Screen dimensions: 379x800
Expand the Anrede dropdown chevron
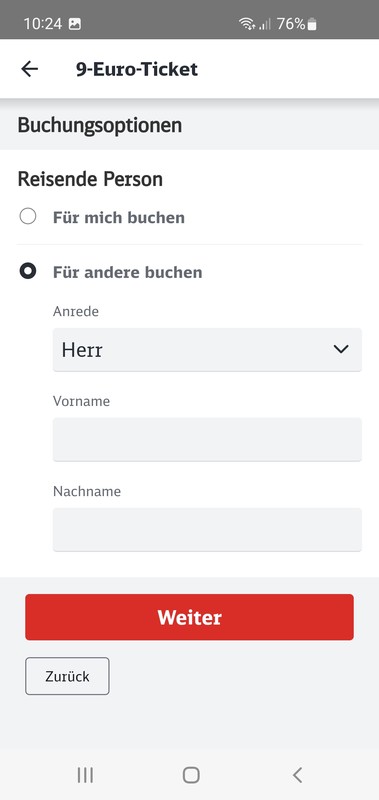pyautogui.click(x=340, y=349)
